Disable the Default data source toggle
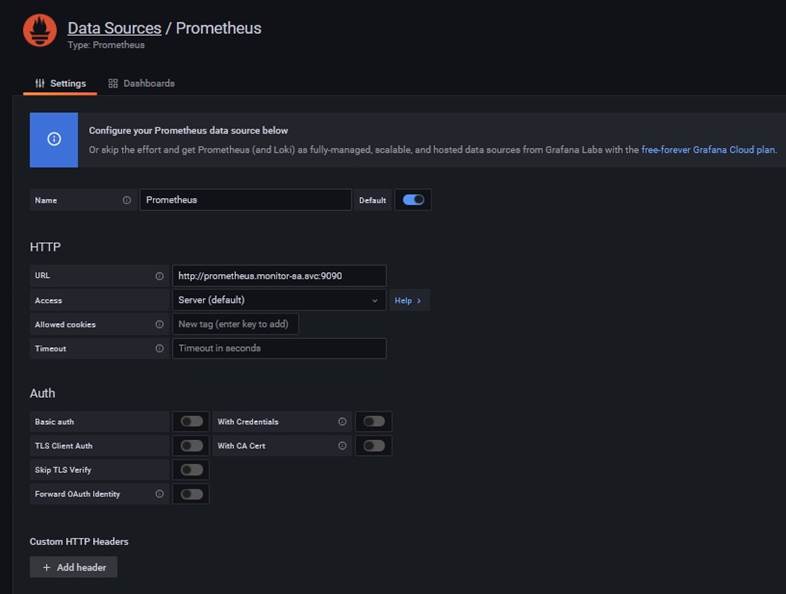The width and height of the screenshot is (786, 594). point(413,200)
